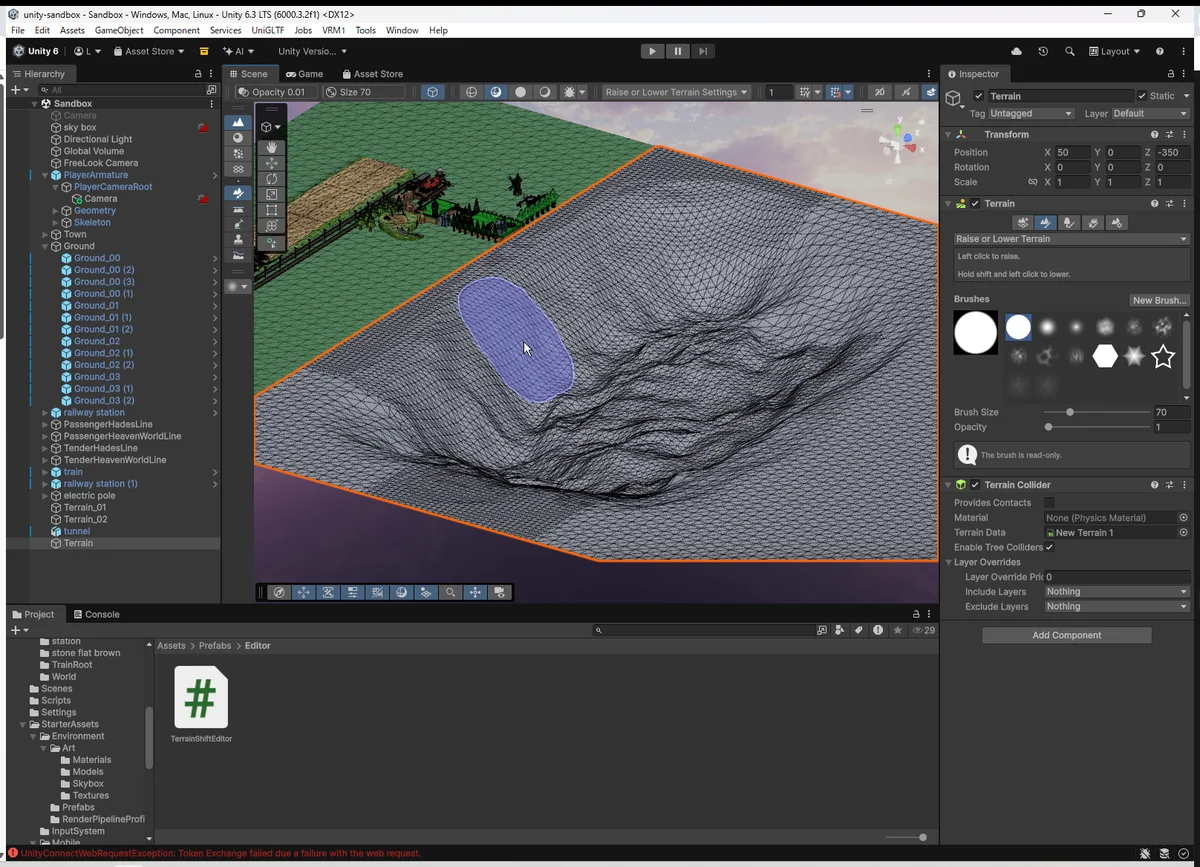The width and height of the screenshot is (1200, 867).
Task: Open the Tag dropdown showing Untagged
Action: click(1031, 114)
